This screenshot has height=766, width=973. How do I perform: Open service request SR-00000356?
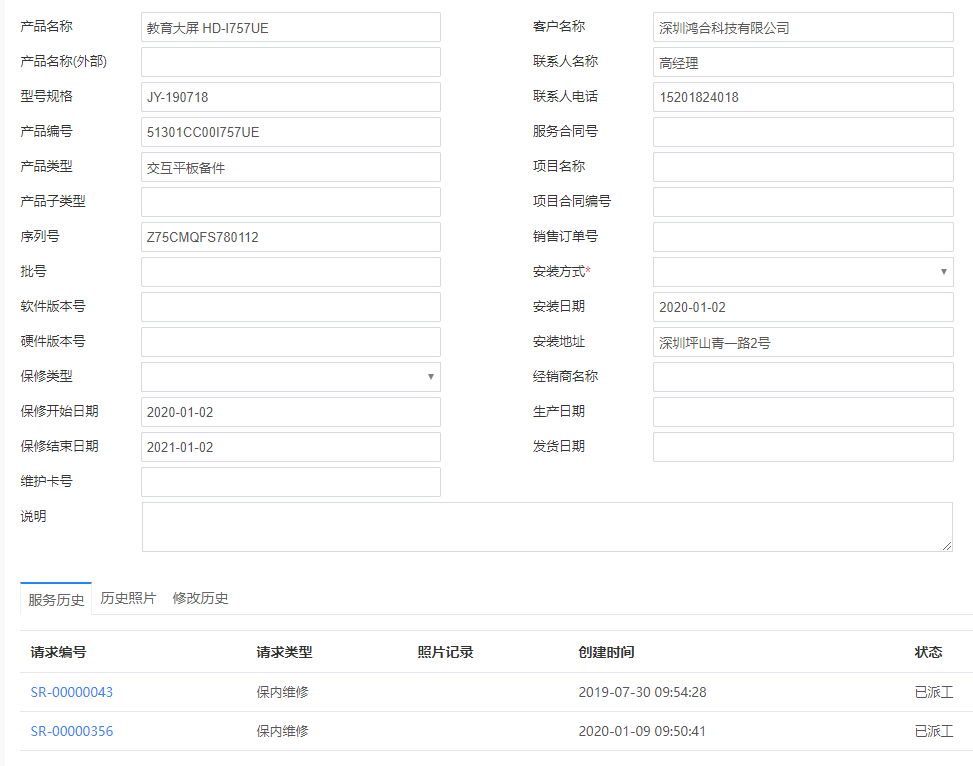click(x=71, y=731)
